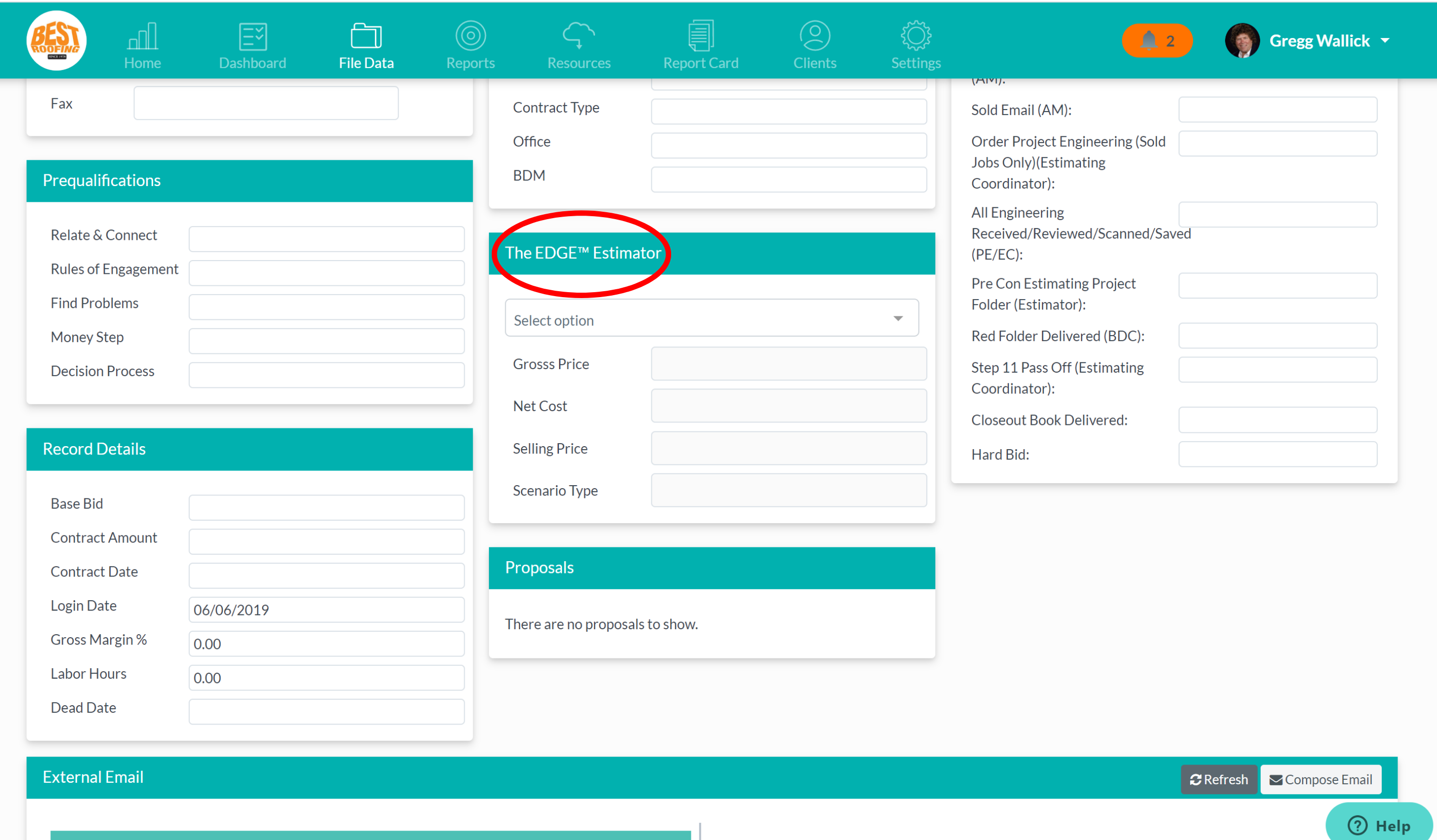This screenshot has width=1437, height=840.
Task: Click the Labor Hours field
Action: [326, 678]
